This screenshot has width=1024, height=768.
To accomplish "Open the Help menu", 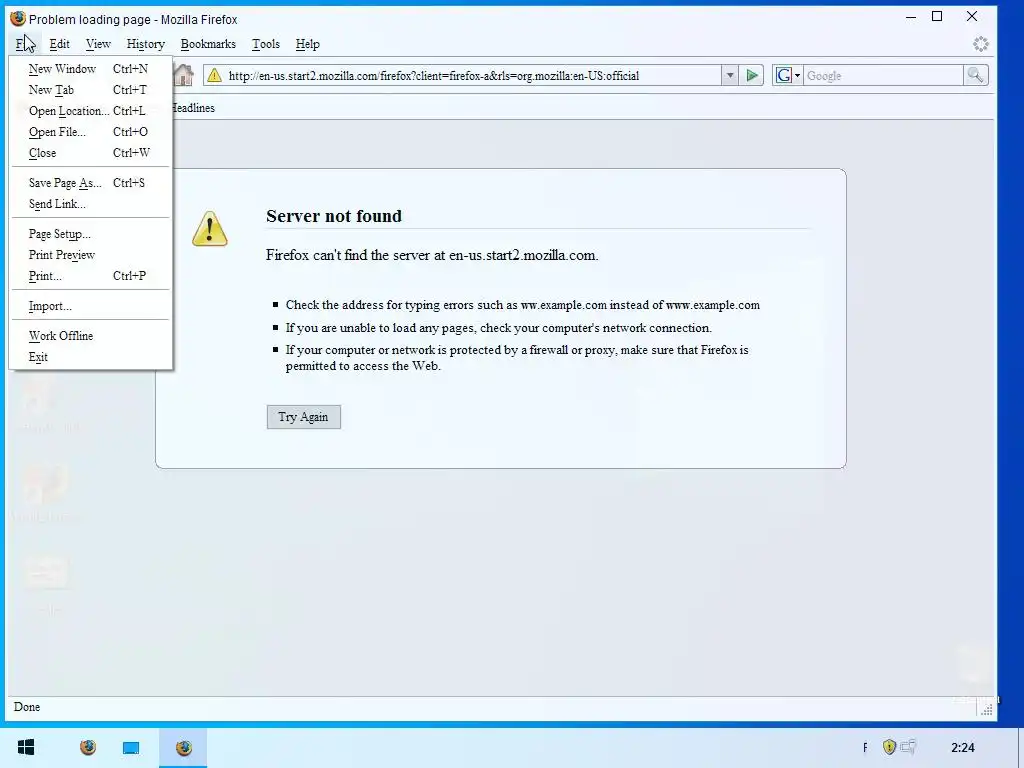I will 308,44.
